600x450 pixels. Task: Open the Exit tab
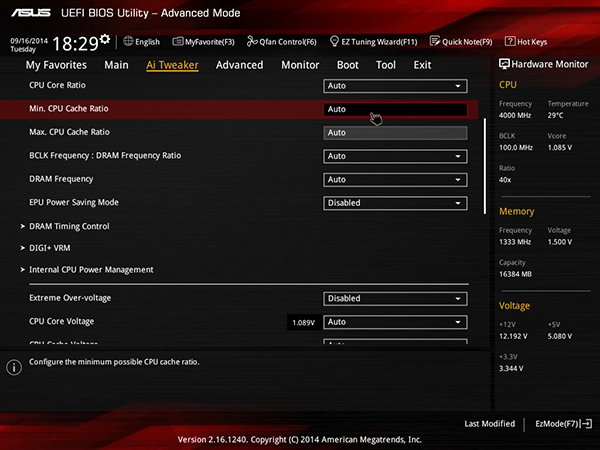(x=422, y=65)
